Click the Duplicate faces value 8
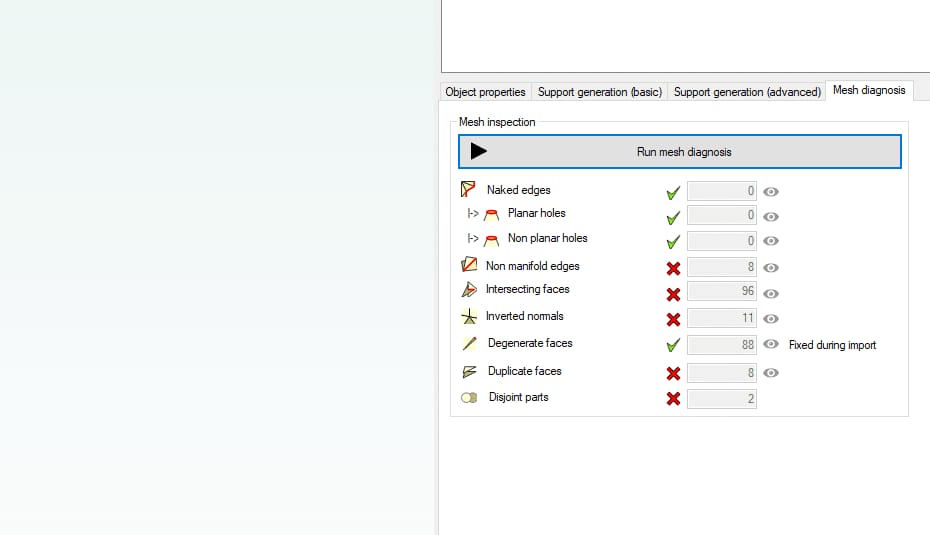 722,372
